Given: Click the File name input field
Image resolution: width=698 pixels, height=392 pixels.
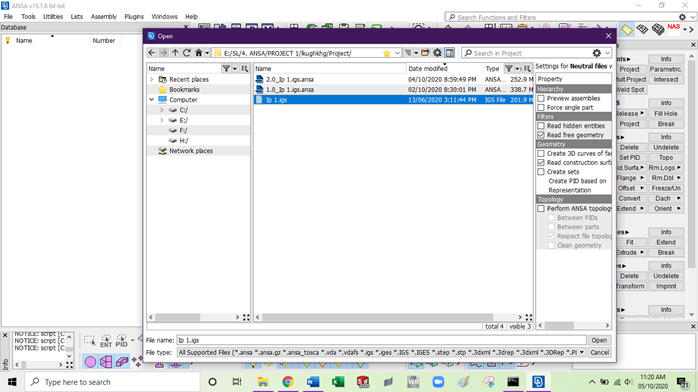Looking at the screenshot, I should click(381, 340).
